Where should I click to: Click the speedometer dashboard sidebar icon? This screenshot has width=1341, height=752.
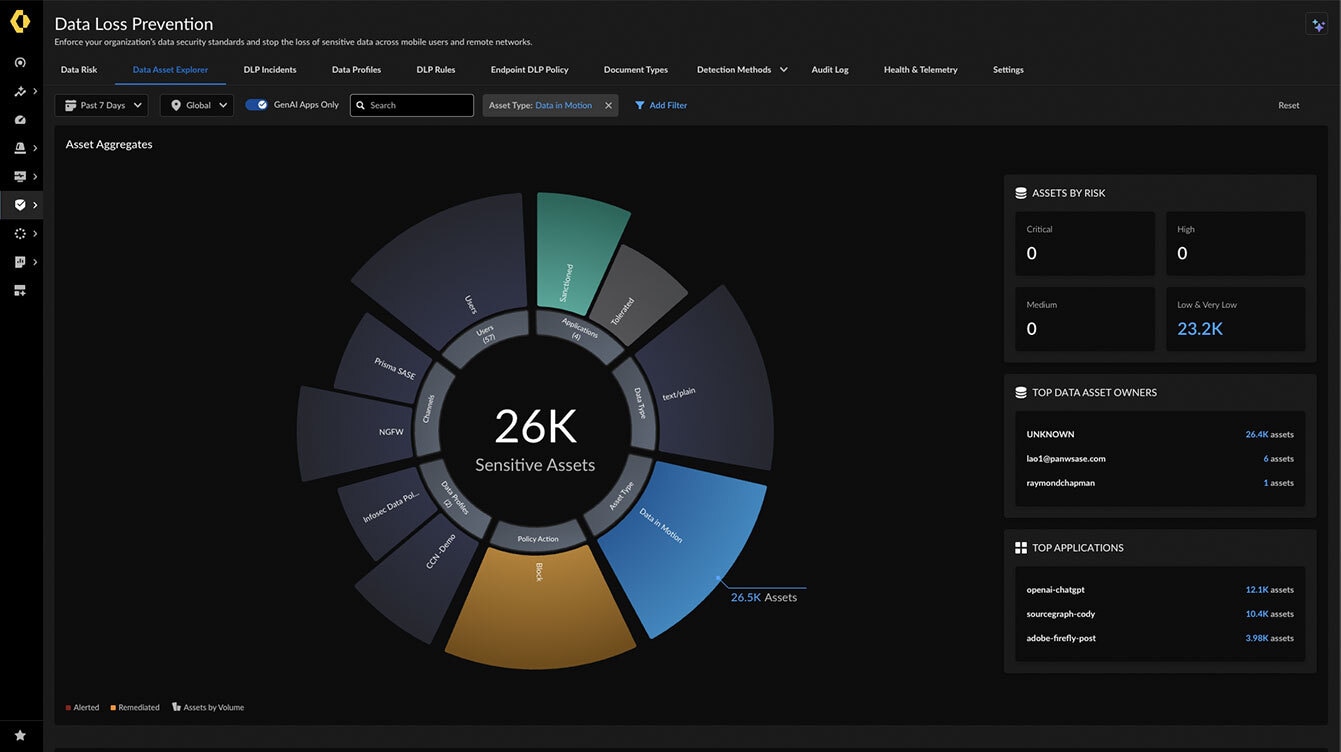20,120
